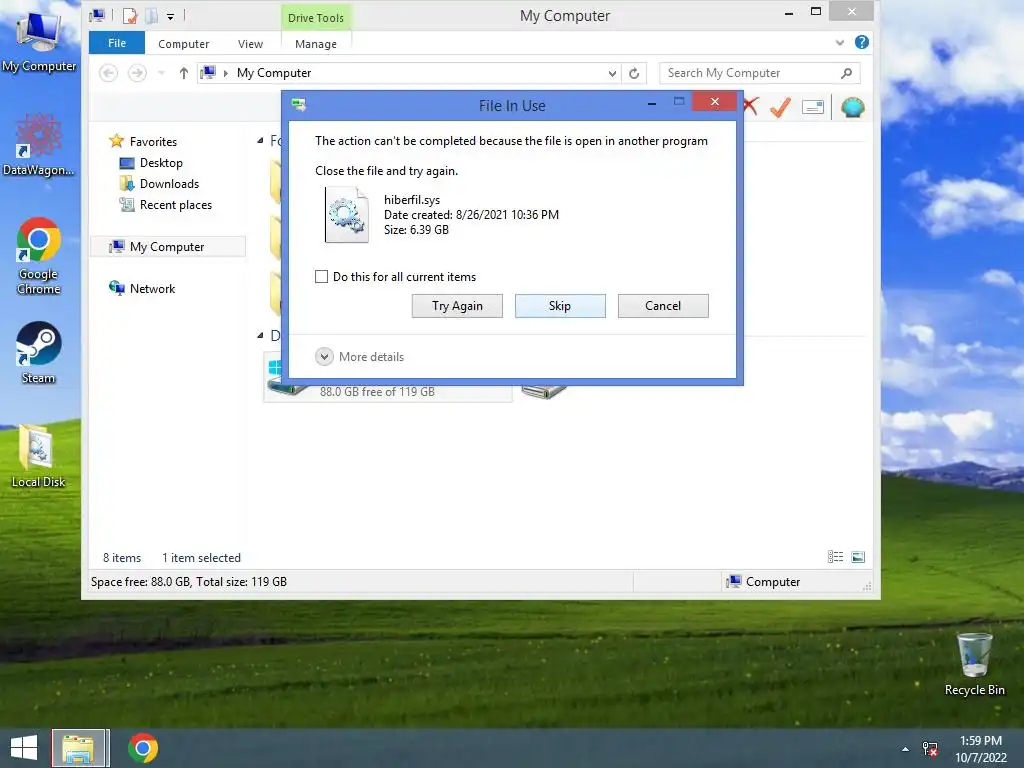
Task: Click 'Size: 6.39 GB' text
Action: (x=416, y=230)
